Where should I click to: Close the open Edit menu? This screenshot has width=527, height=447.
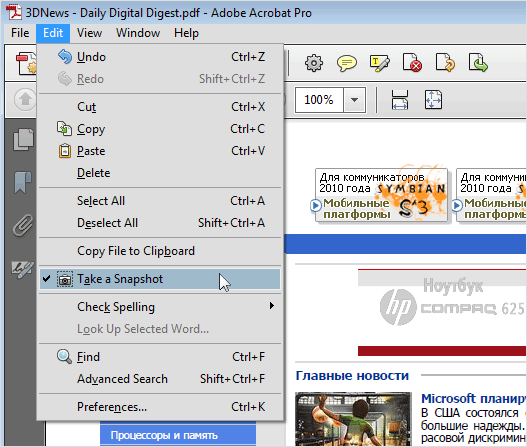[53, 33]
